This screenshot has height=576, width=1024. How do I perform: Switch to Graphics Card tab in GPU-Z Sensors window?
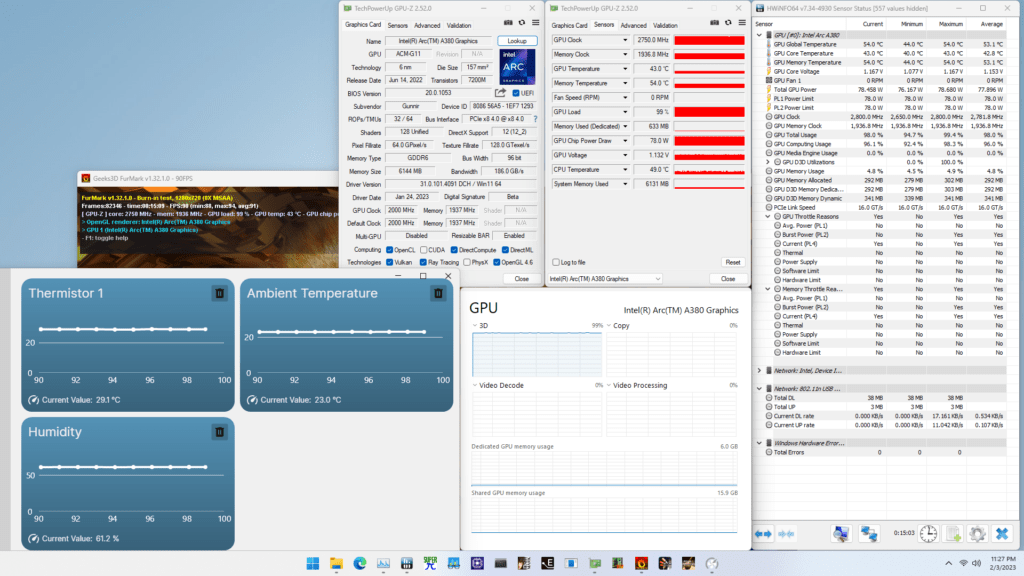[x=569, y=25]
